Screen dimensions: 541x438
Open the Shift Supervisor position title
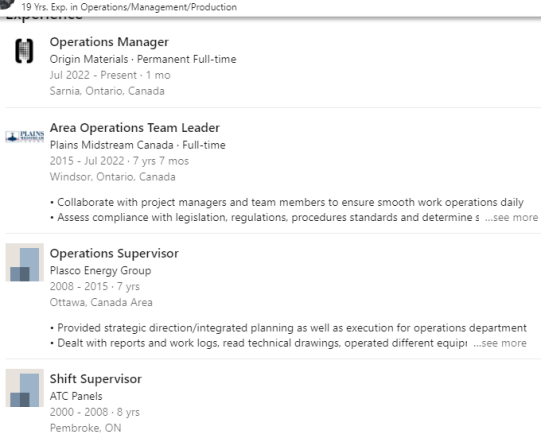(x=96, y=379)
